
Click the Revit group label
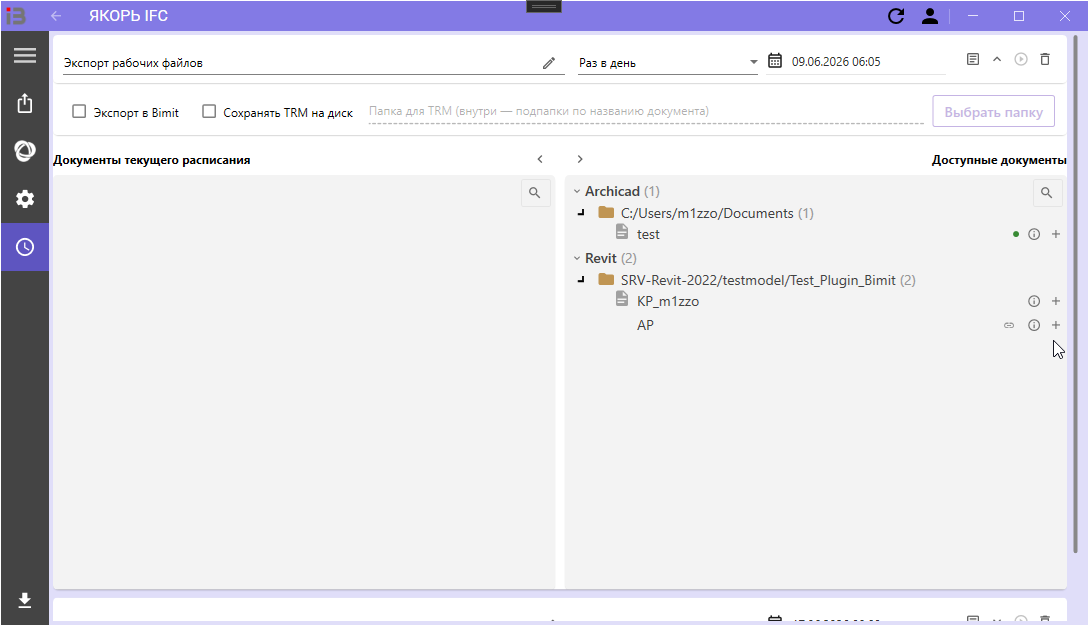click(x=601, y=258)
